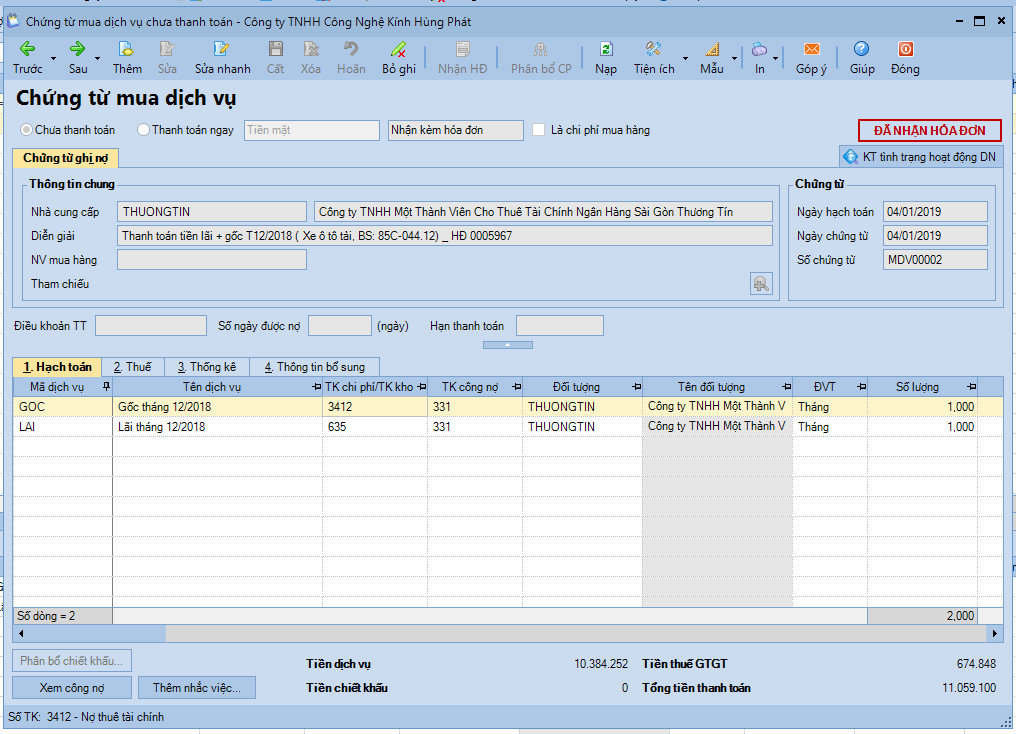
Task: Select Chưa thanh toán radio option
Action: click(27, 130)
